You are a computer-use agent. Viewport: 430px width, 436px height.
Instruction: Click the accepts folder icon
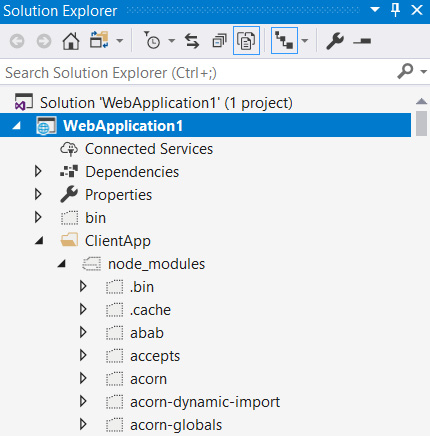[x=115, y=356]
